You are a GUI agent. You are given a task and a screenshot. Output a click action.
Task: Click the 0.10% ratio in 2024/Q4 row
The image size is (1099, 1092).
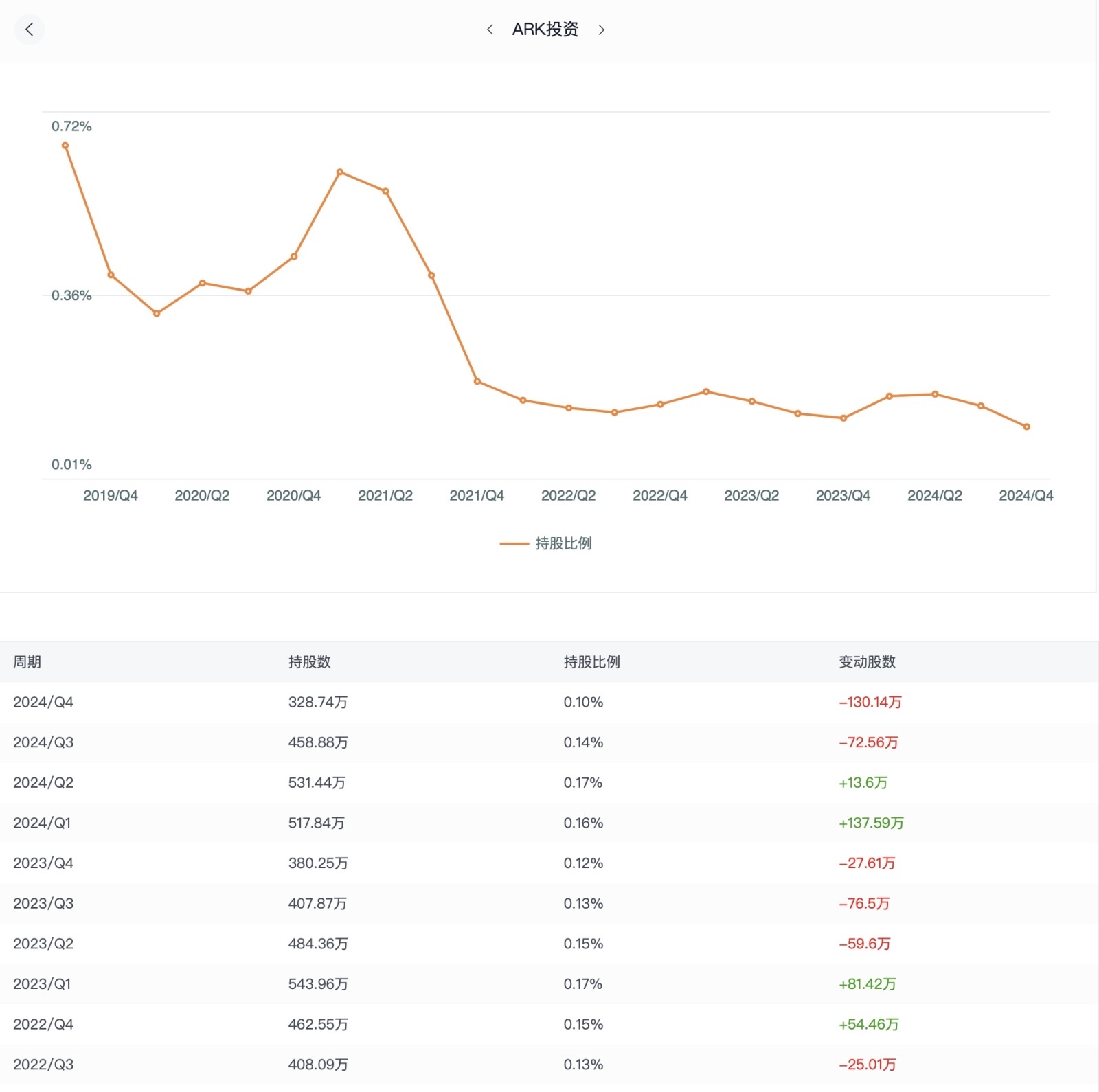click(x=584, y=702)
